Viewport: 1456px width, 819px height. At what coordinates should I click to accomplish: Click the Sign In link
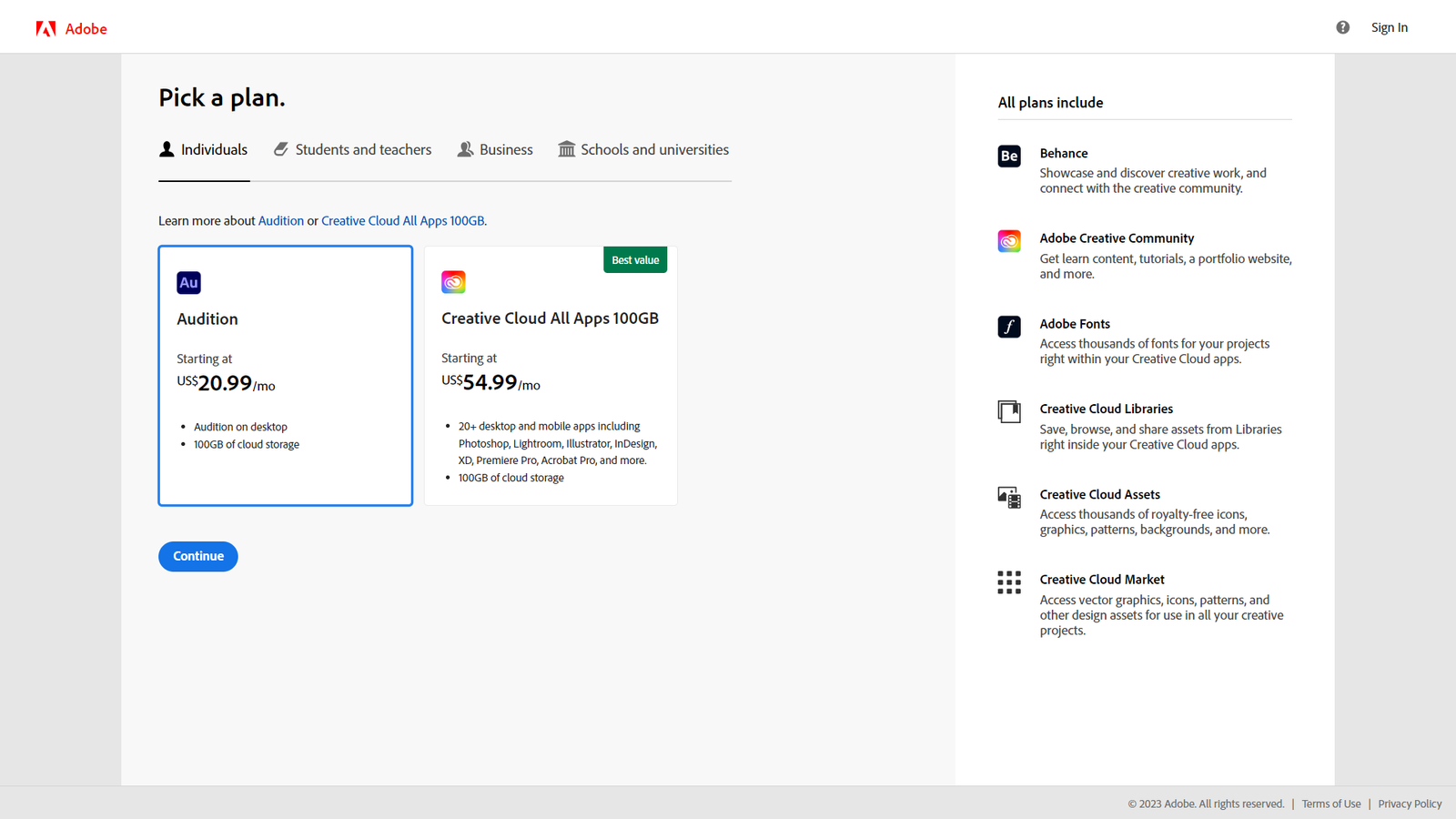click(x=1390, y=27)
